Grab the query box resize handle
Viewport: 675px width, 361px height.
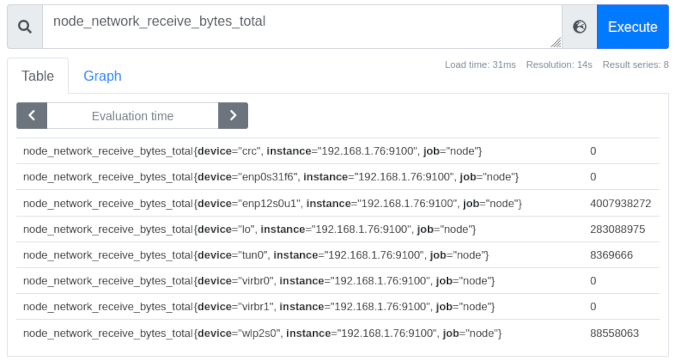click(556, 43)
